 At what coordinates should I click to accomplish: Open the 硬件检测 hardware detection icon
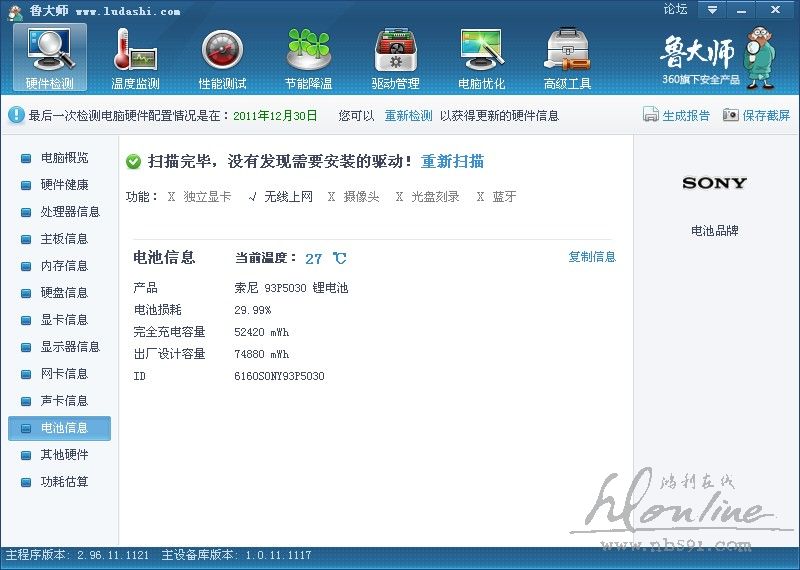pos(50,58)
